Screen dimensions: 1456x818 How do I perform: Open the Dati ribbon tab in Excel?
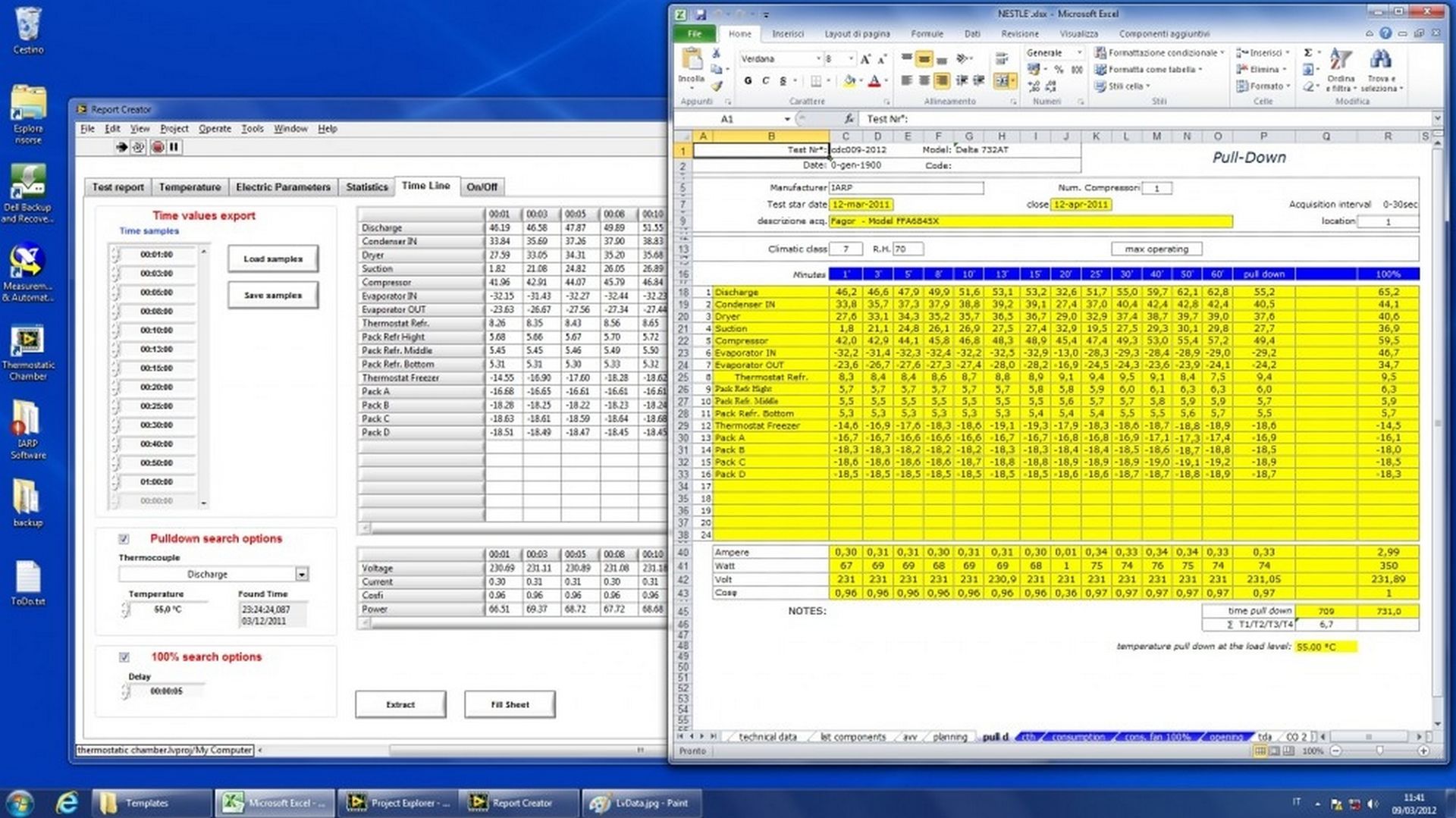tap(972, 34)
